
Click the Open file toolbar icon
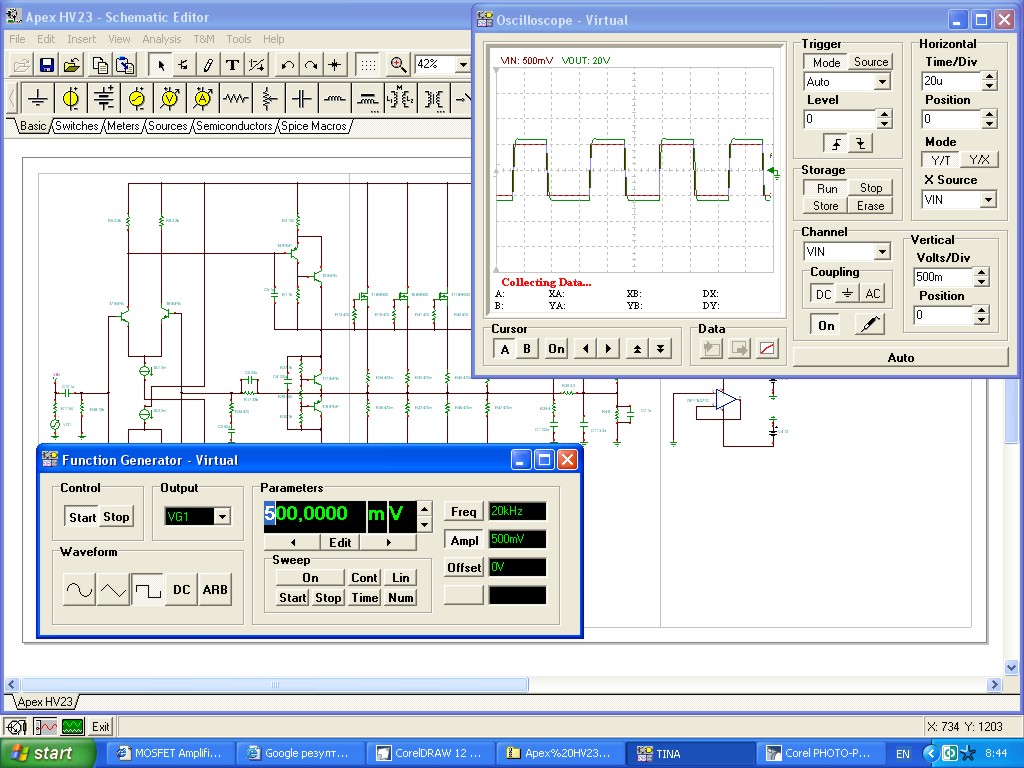coord(21,65)
